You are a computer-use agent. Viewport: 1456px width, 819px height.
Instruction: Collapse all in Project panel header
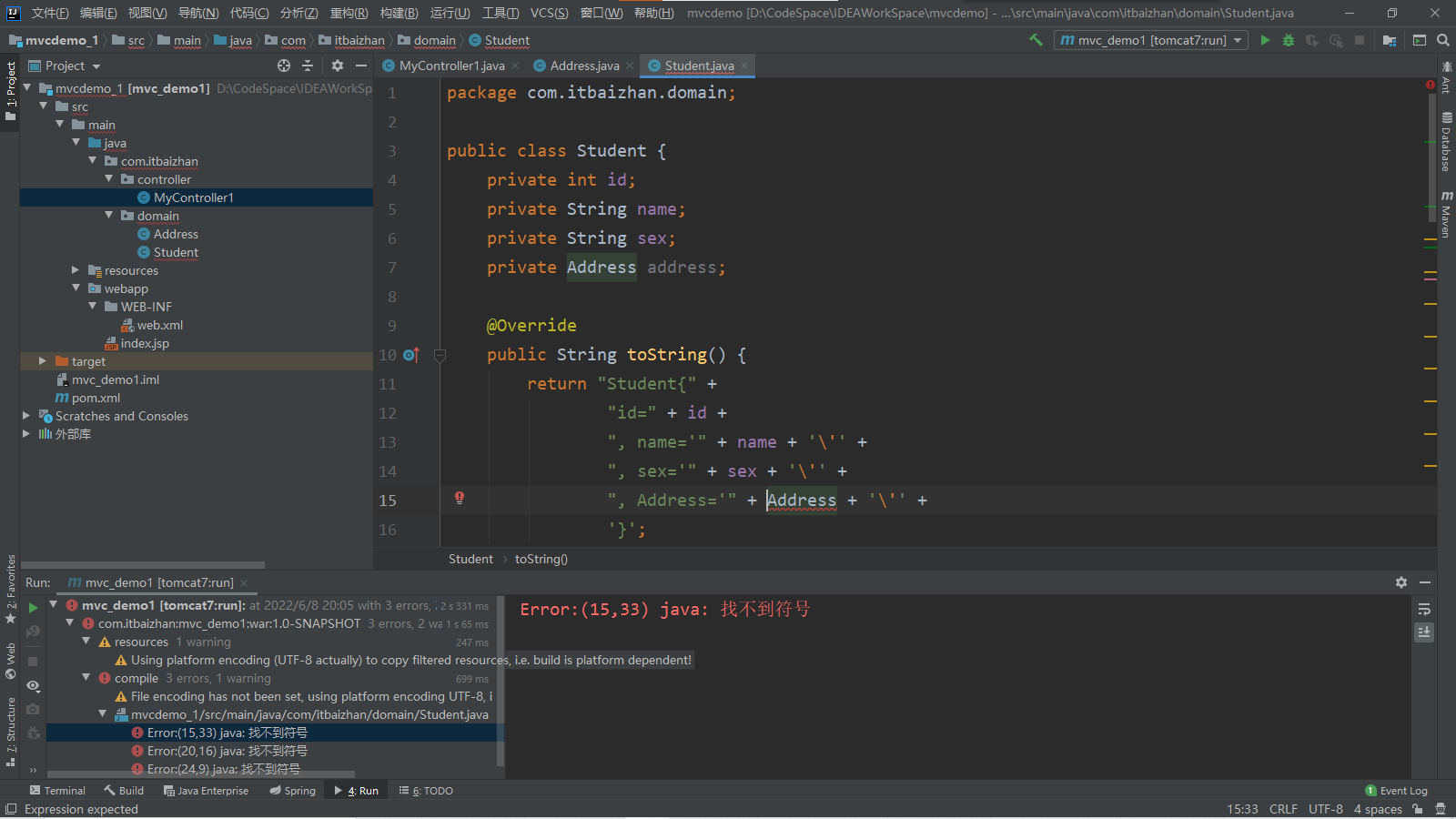(x=308, y=66)
